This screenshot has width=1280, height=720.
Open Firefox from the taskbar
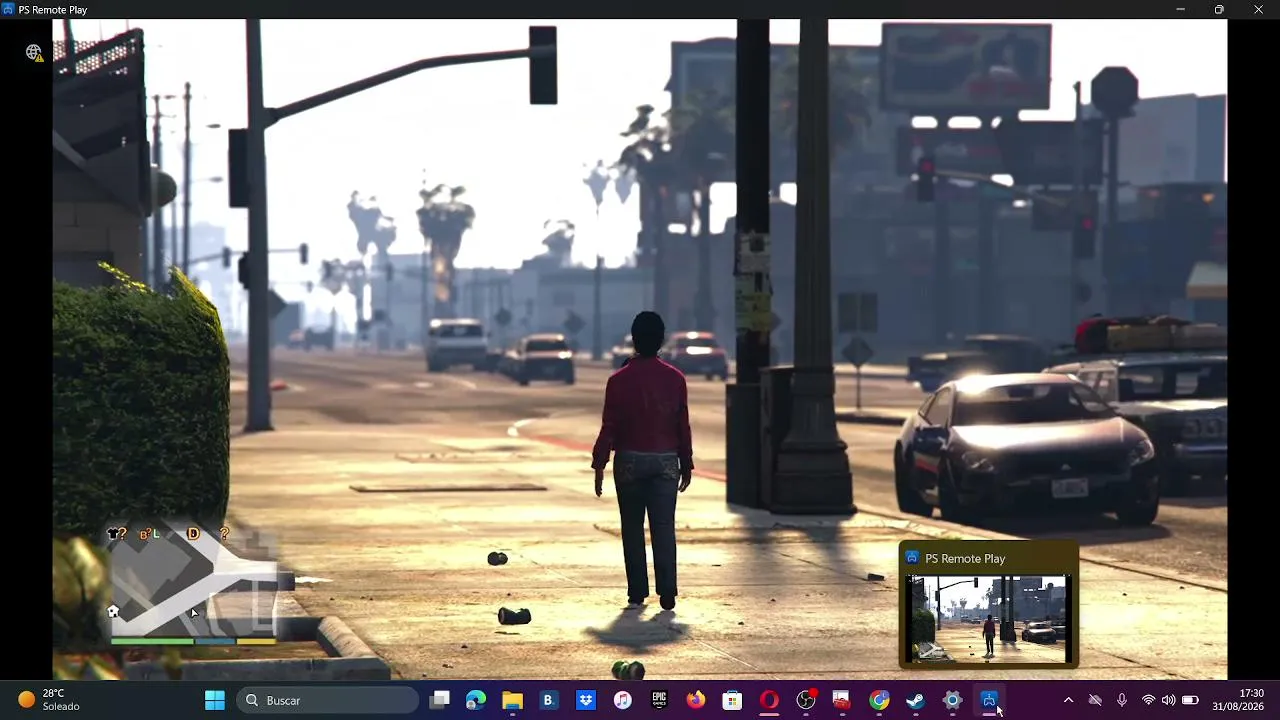(x=696, y=700)
